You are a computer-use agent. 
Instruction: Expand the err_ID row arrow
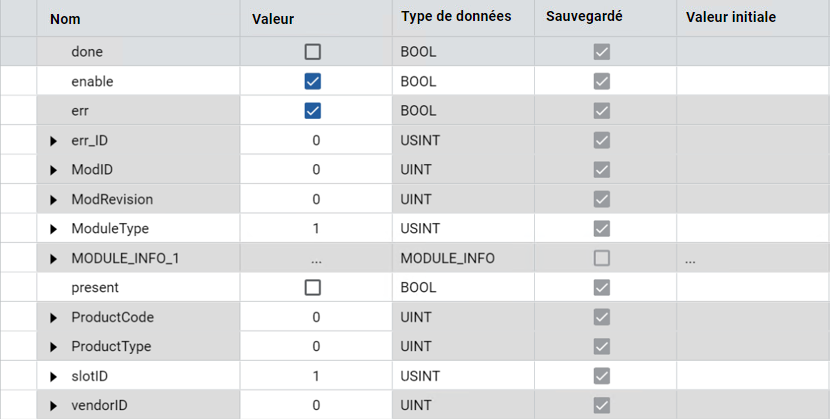(53, 141)
